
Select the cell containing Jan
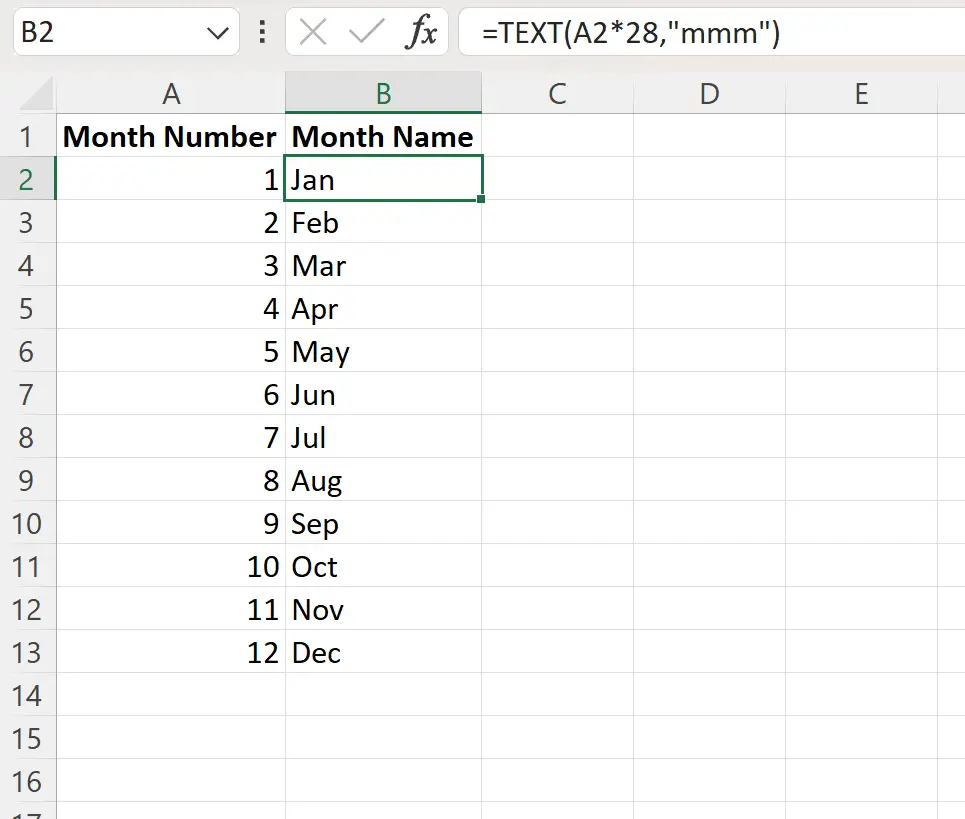(x=383, y=180)
